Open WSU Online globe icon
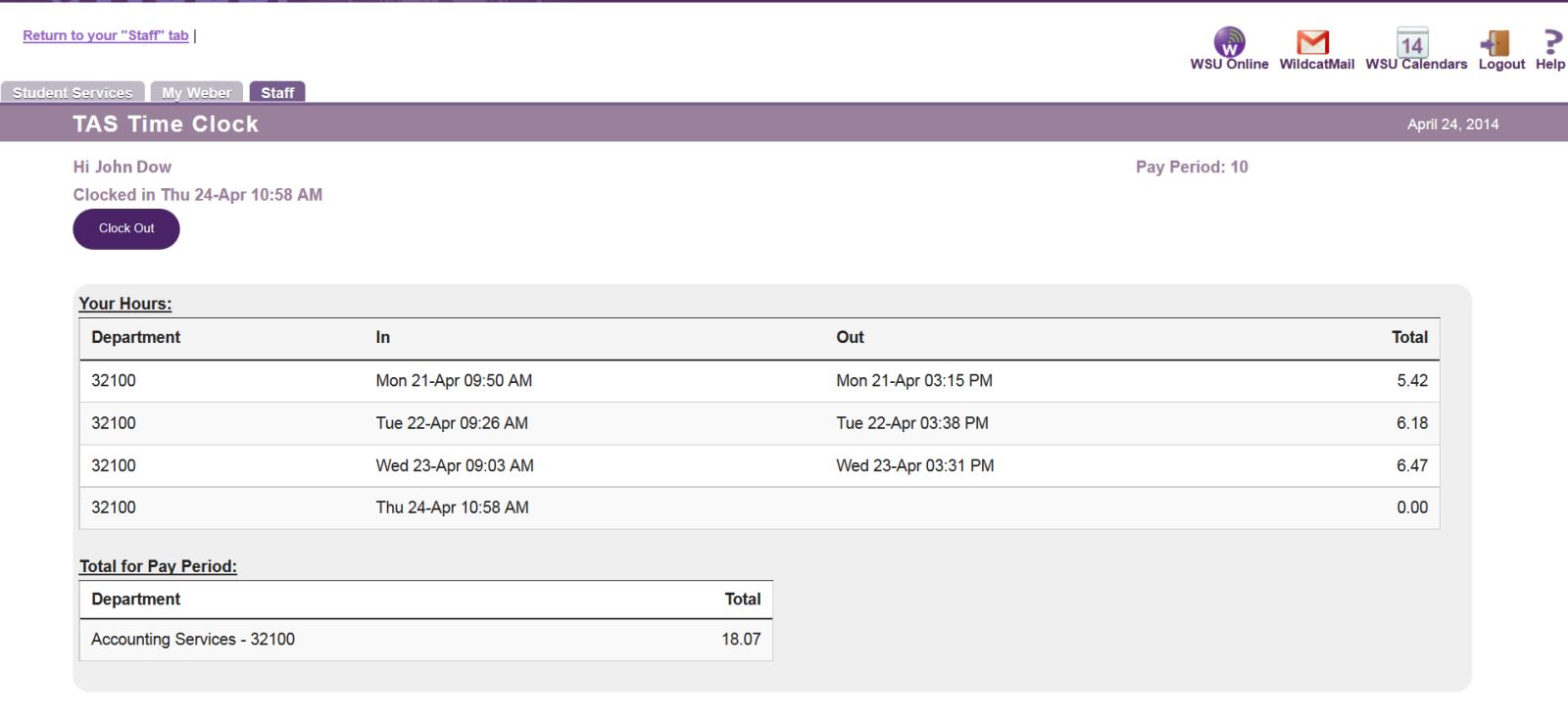Image resolution: width=1568 pixels, height=721 pixels. tap(1229, 42)
